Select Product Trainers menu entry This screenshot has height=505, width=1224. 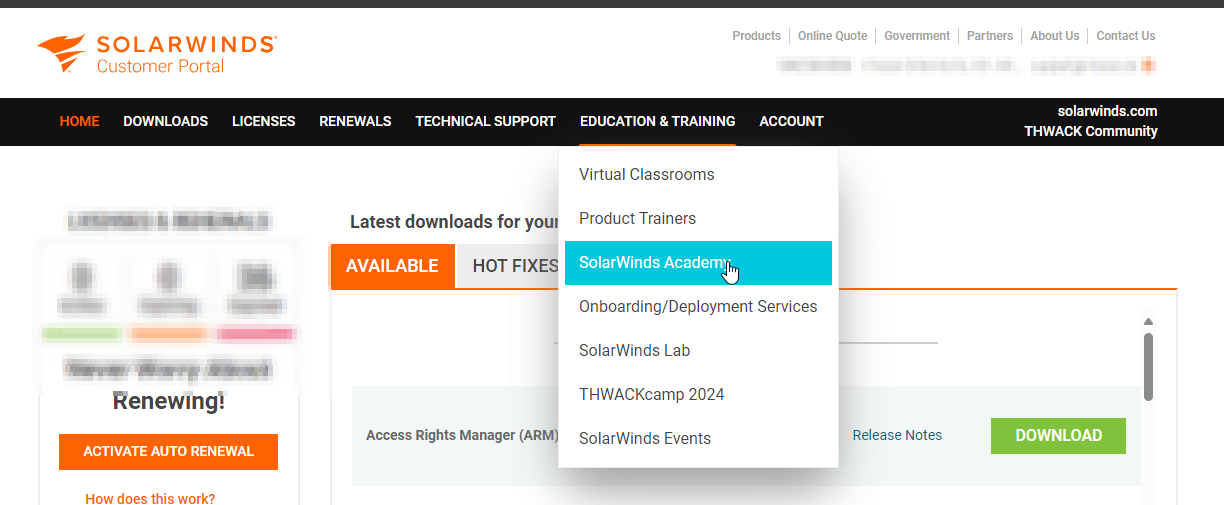(698, 218)
